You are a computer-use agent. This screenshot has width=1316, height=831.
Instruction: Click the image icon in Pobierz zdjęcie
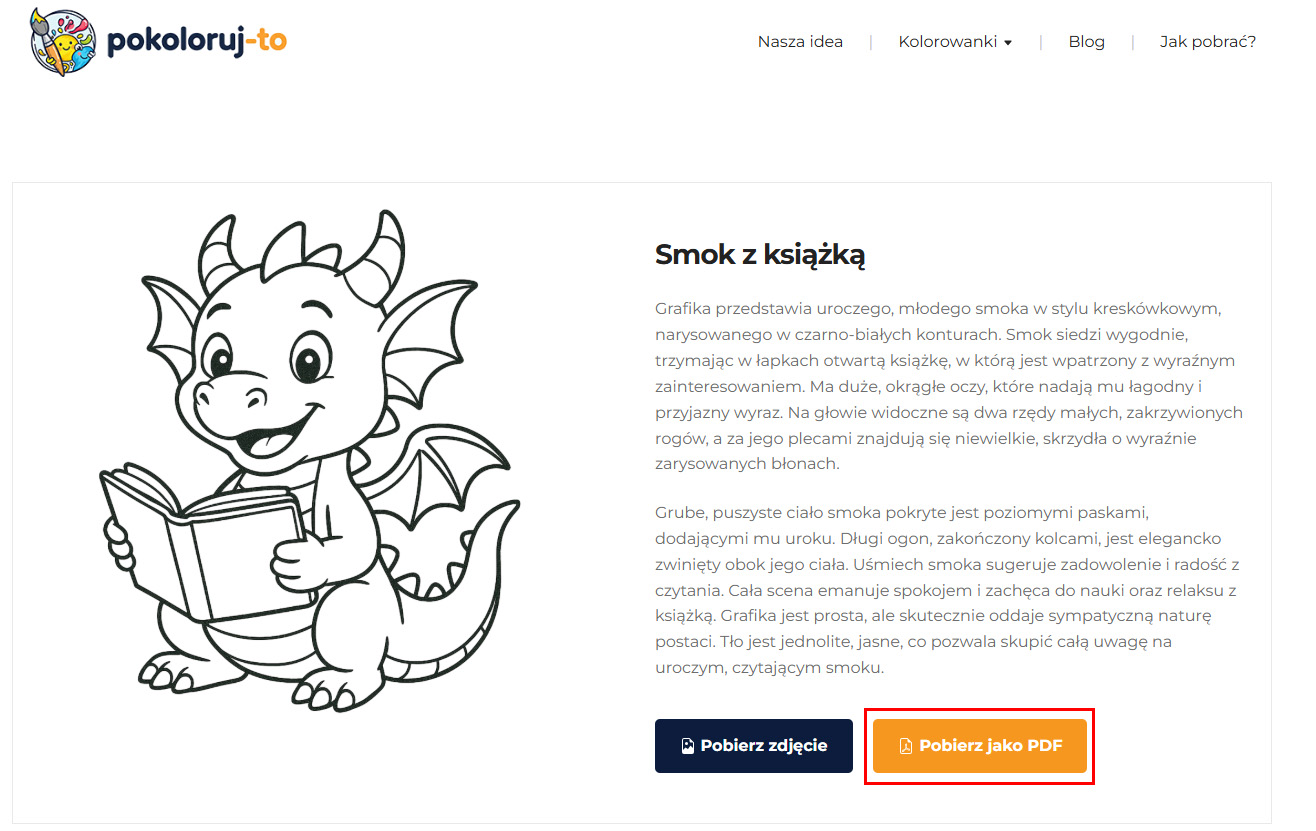[x=688, y=746]
